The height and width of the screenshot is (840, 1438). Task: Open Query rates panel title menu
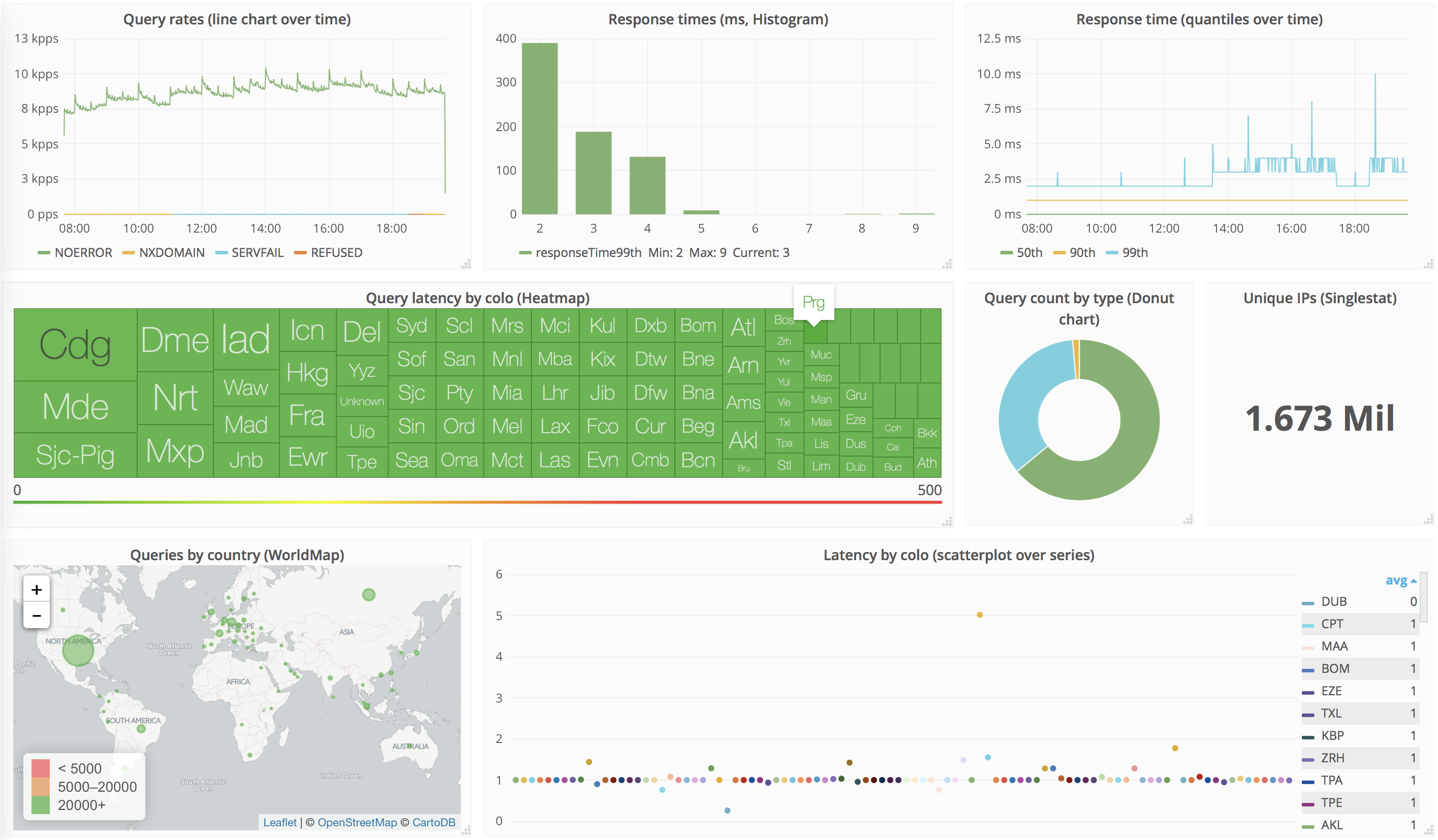point(237,19)
